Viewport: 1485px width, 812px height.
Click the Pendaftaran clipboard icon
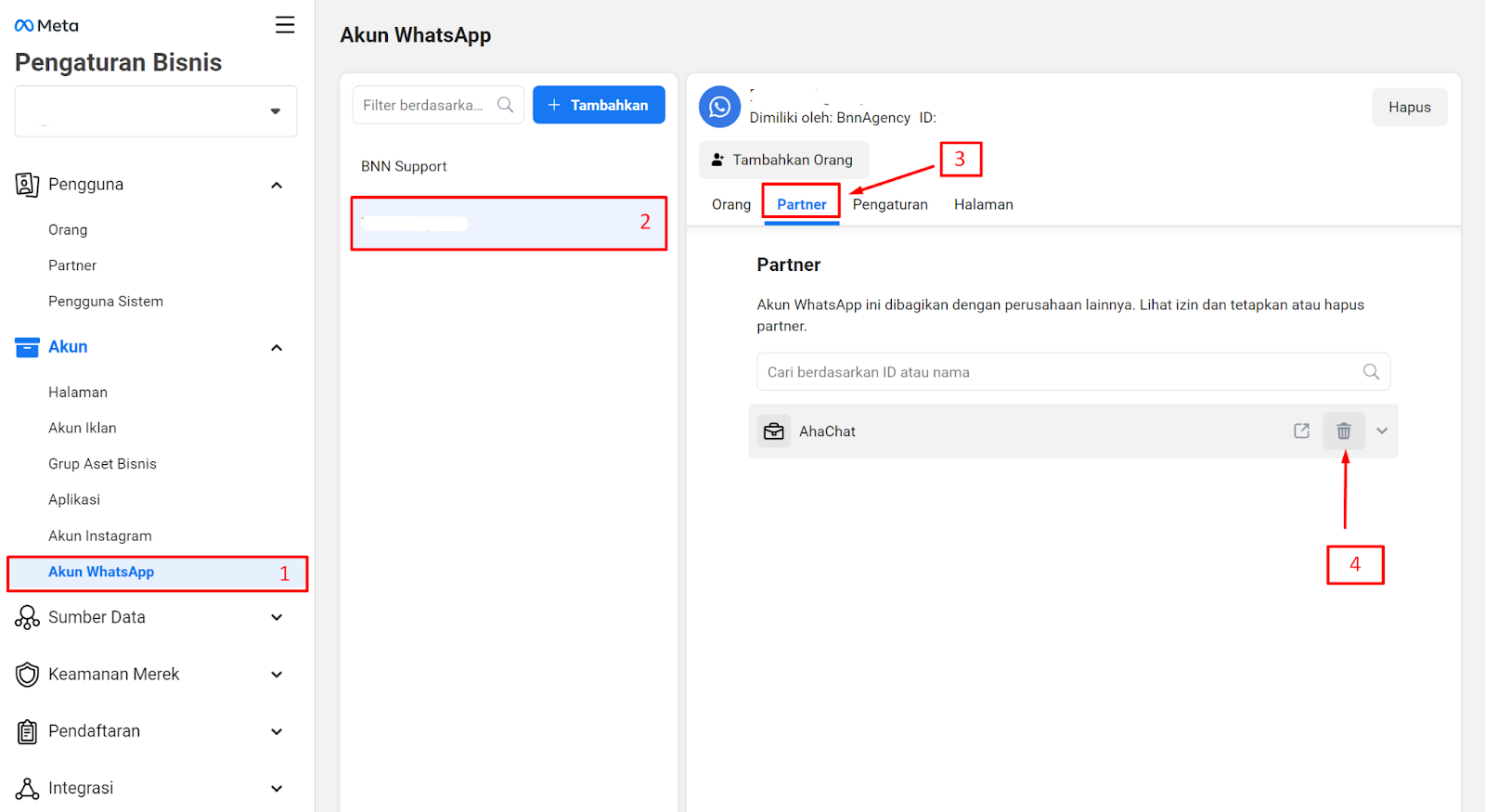27,732
